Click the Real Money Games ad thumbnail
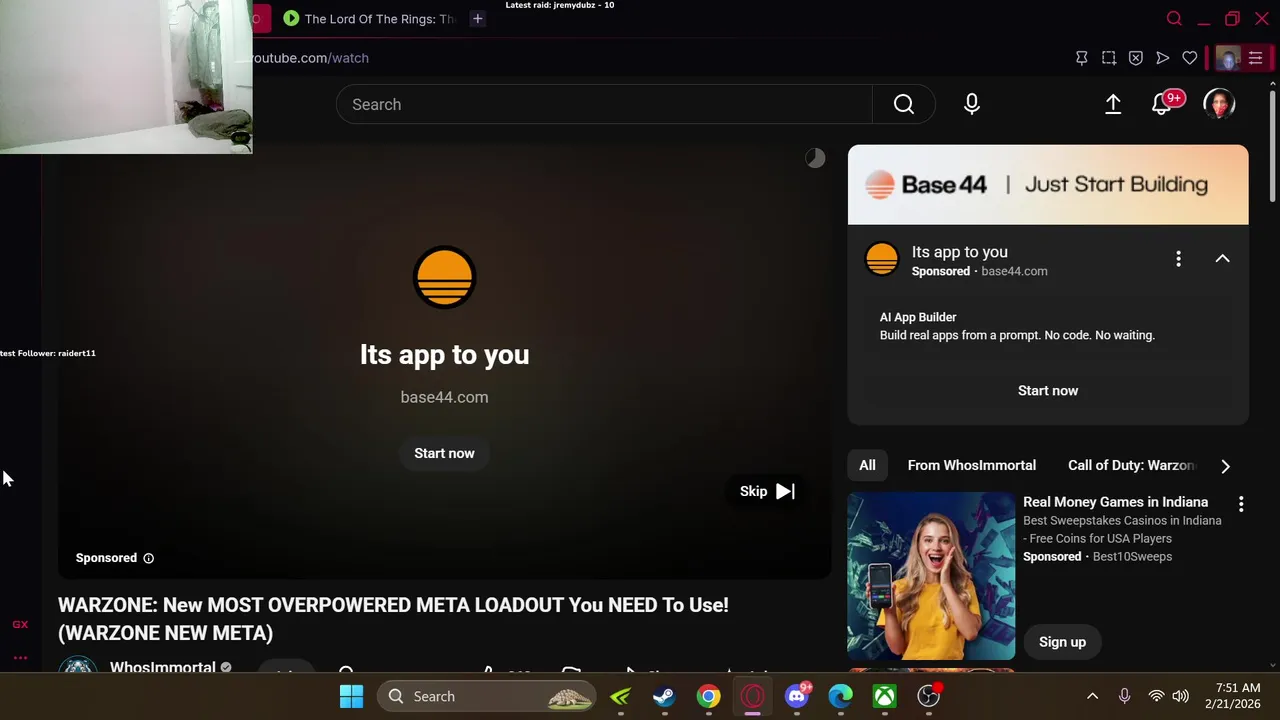The height and width of the screenshot is (720, 1280). pos(931,576)
